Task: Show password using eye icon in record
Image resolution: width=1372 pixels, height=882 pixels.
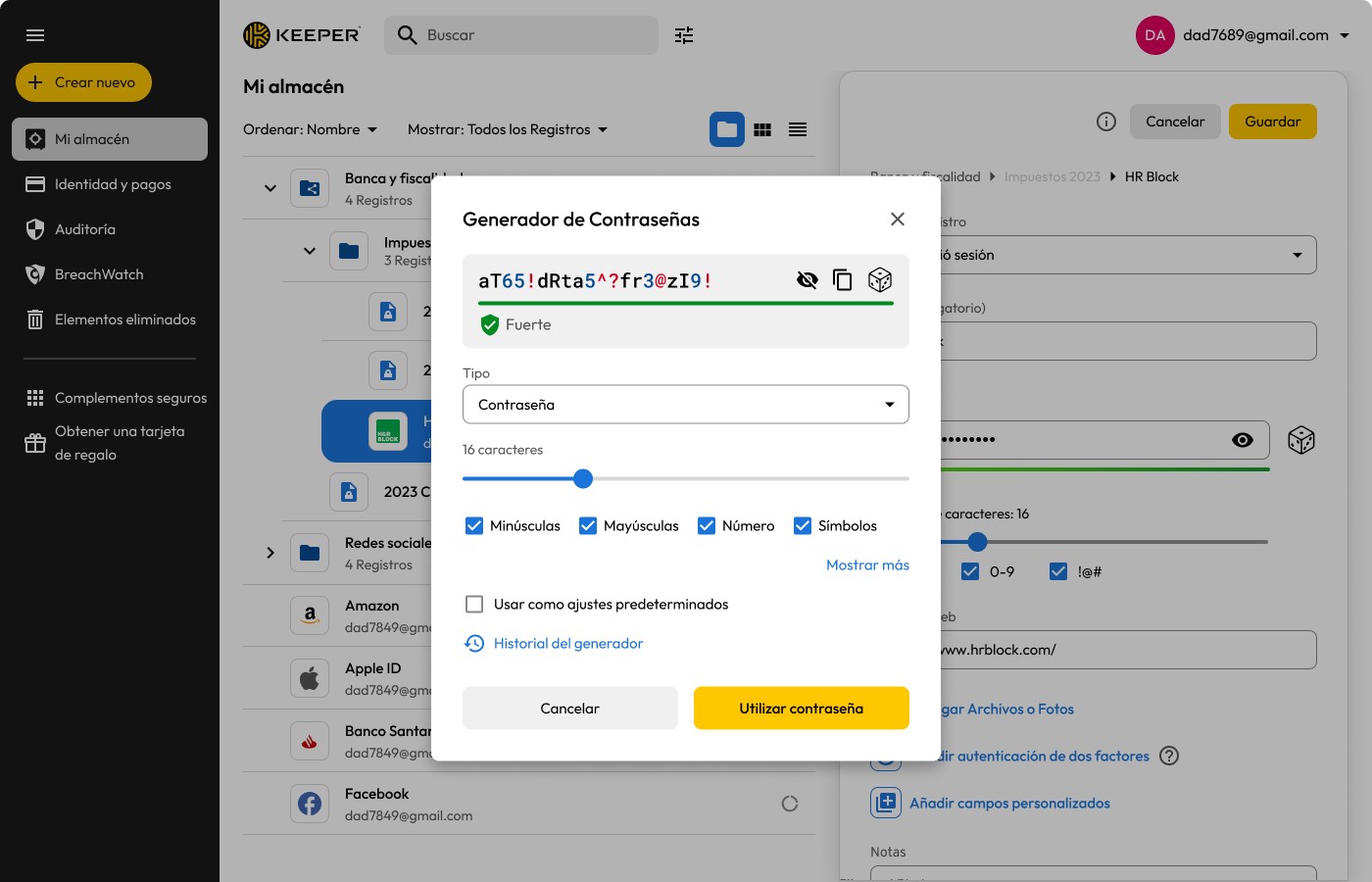Action: point(1243,440)
